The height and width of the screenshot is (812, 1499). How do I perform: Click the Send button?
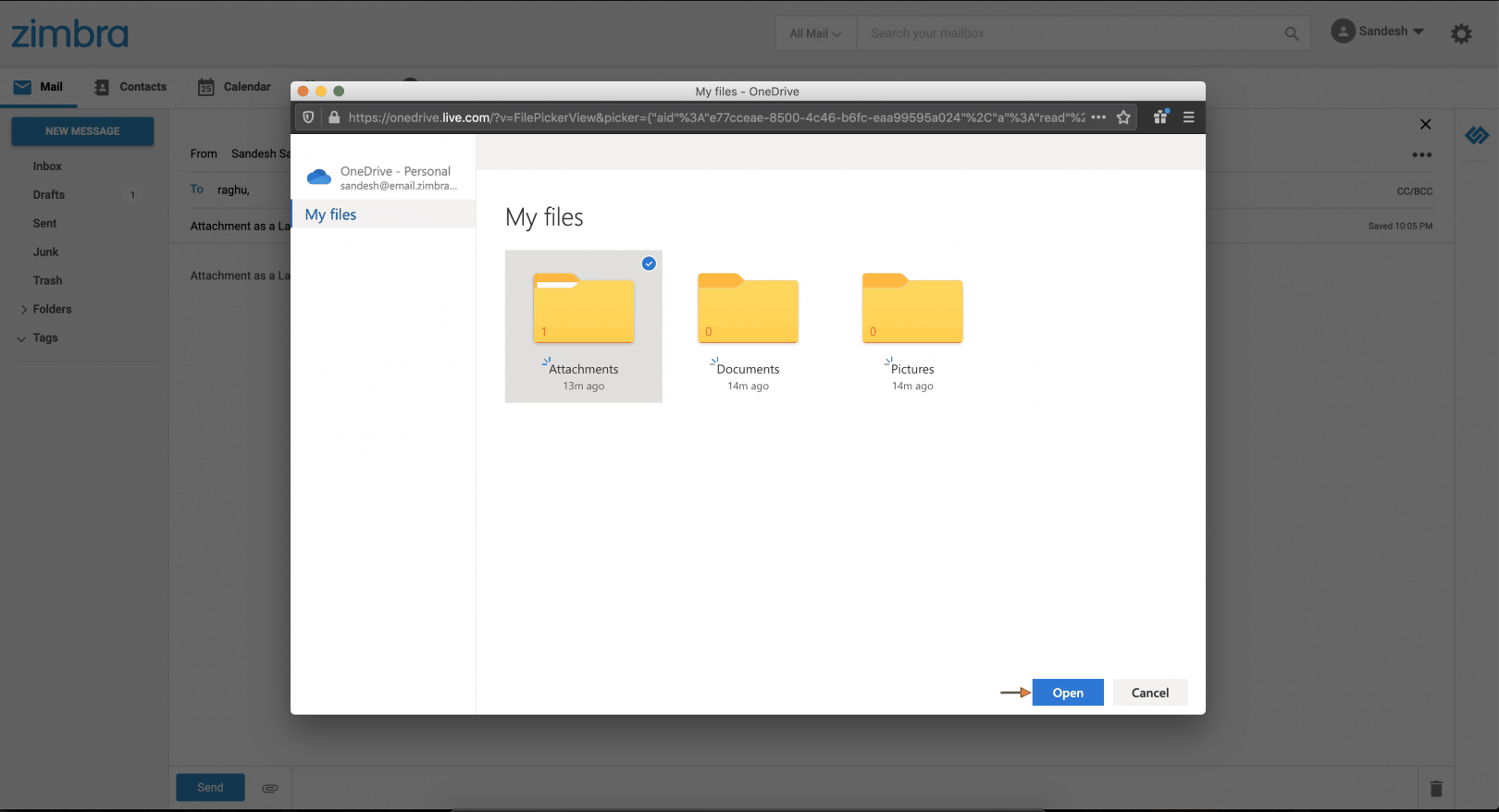click(x=210, y=788)
